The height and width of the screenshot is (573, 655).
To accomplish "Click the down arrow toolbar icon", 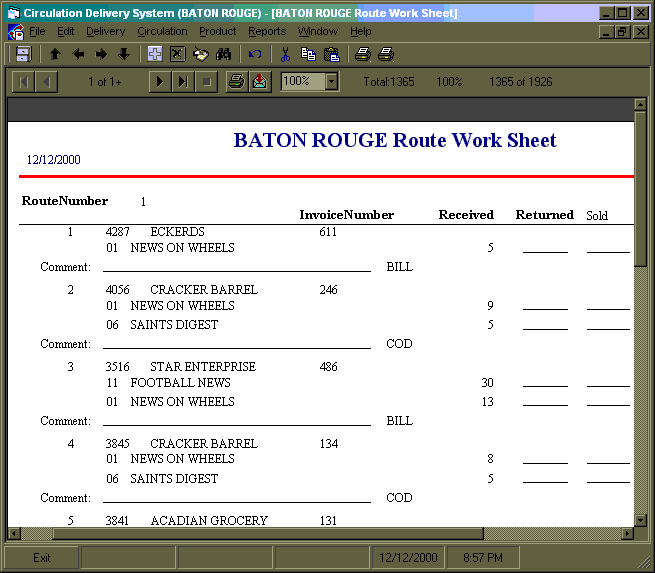I will pyautogui.click(x=124, y=54).
